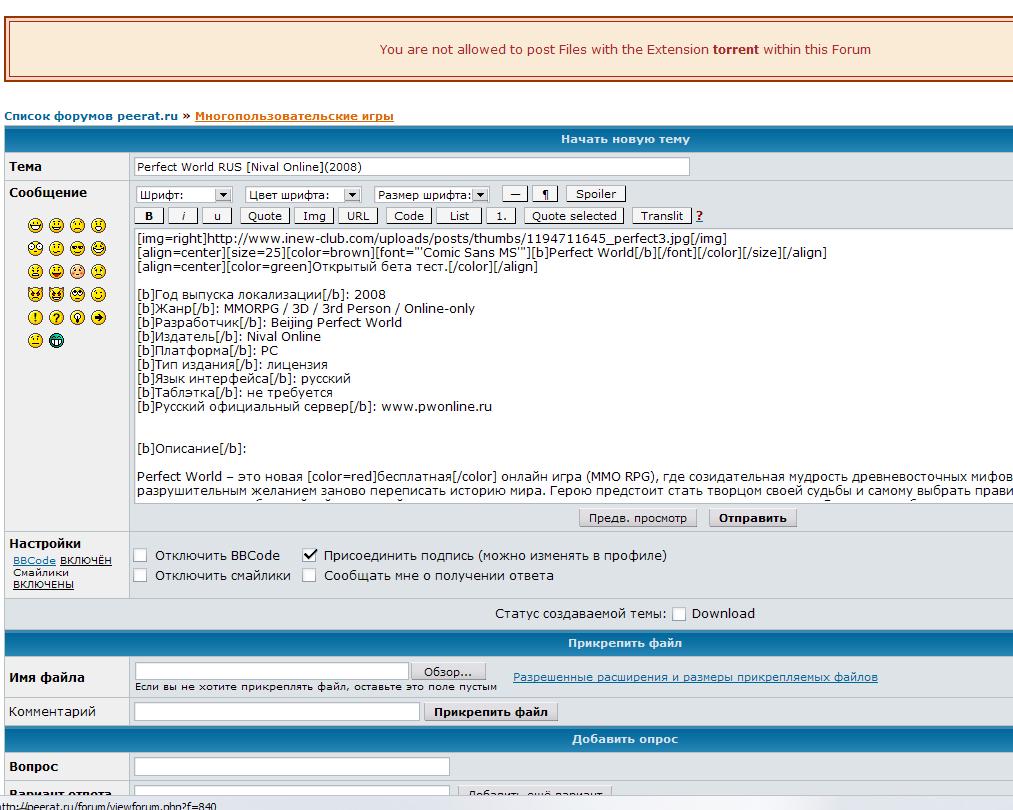Insert Spoiler tag

pyautogui.click(x=596, y=194)
